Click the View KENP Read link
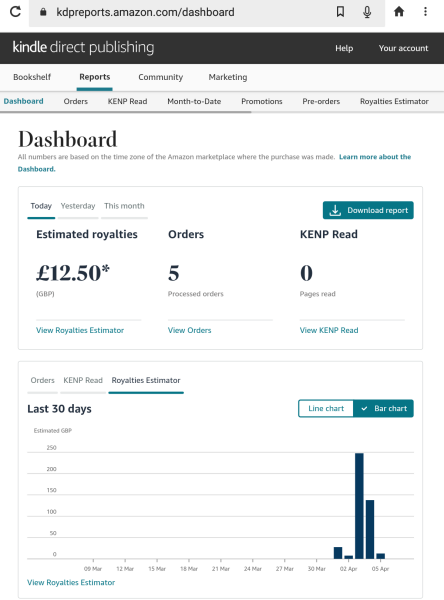Viewport: 444px width, 600px height. point(328,330)
